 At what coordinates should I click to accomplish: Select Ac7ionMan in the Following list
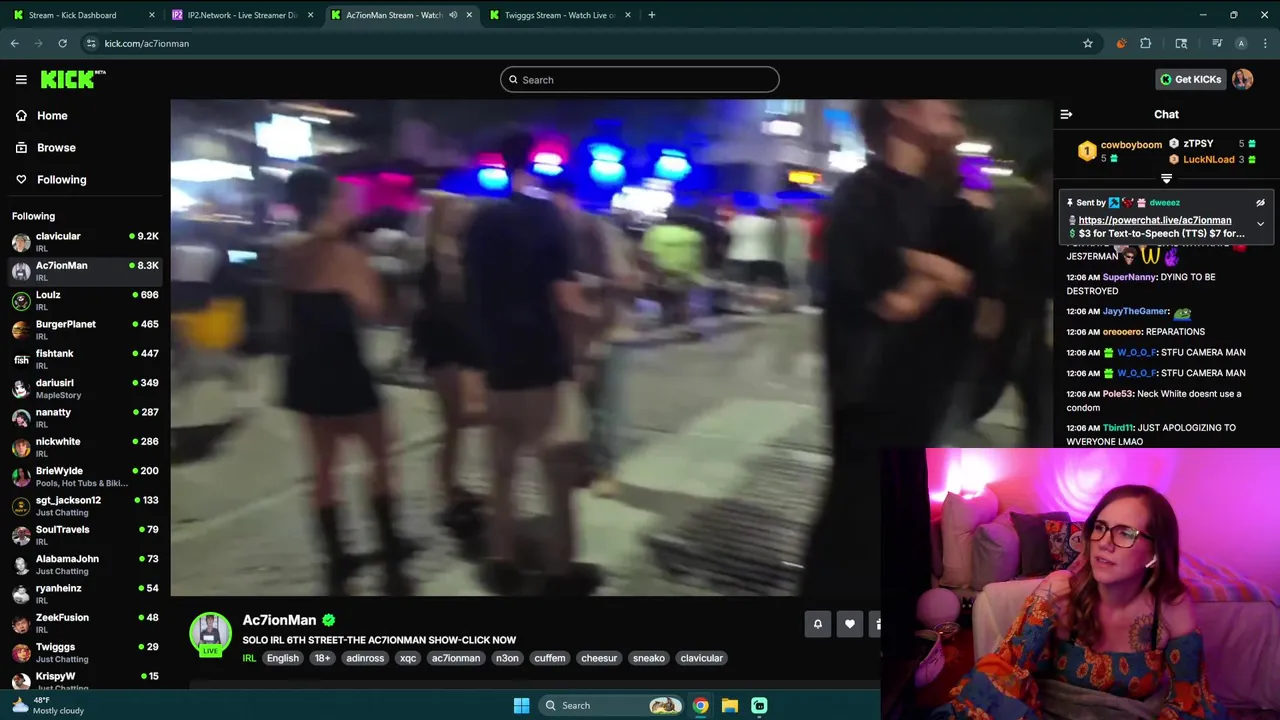(85, 271)
